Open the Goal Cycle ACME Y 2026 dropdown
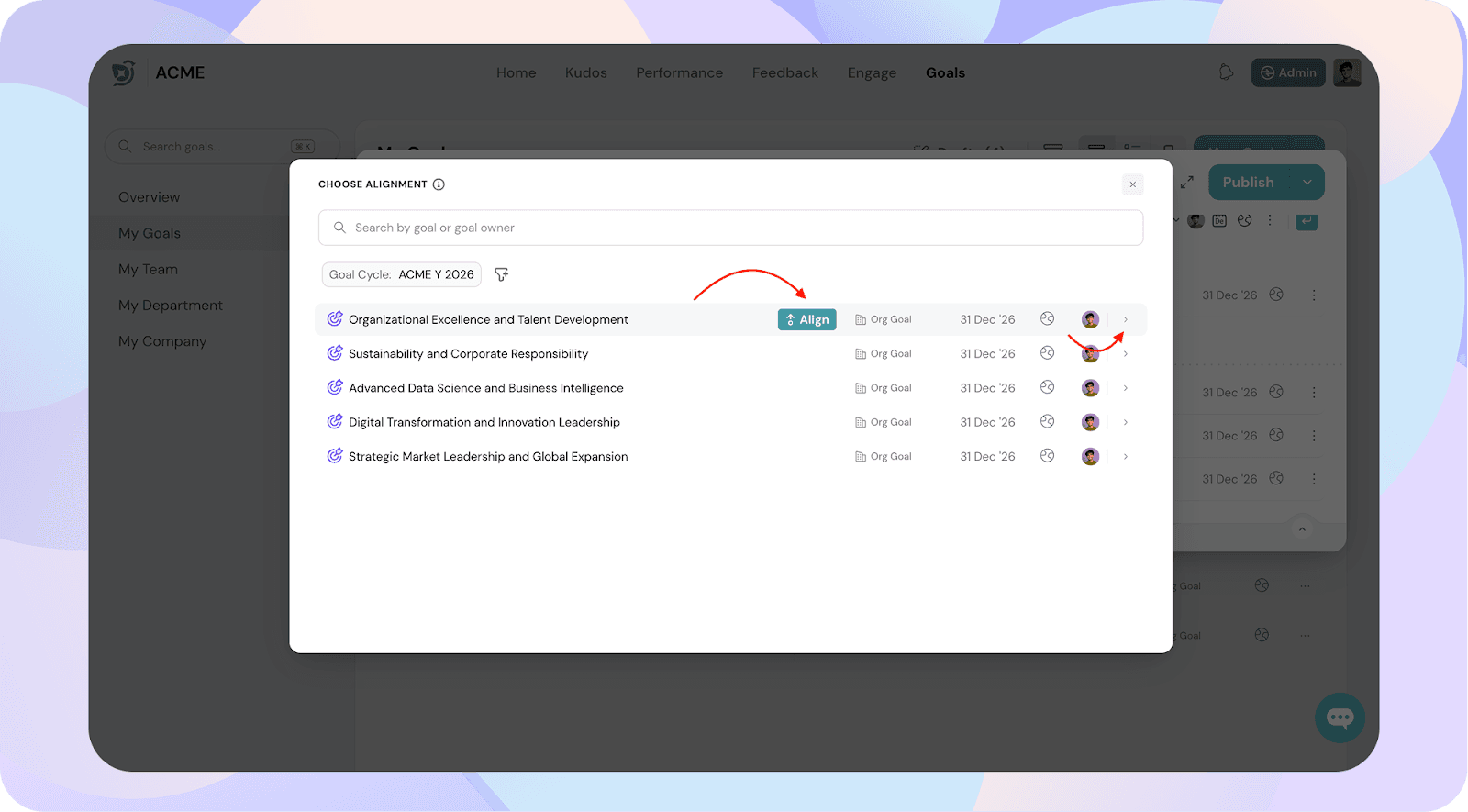 point(401,274)
